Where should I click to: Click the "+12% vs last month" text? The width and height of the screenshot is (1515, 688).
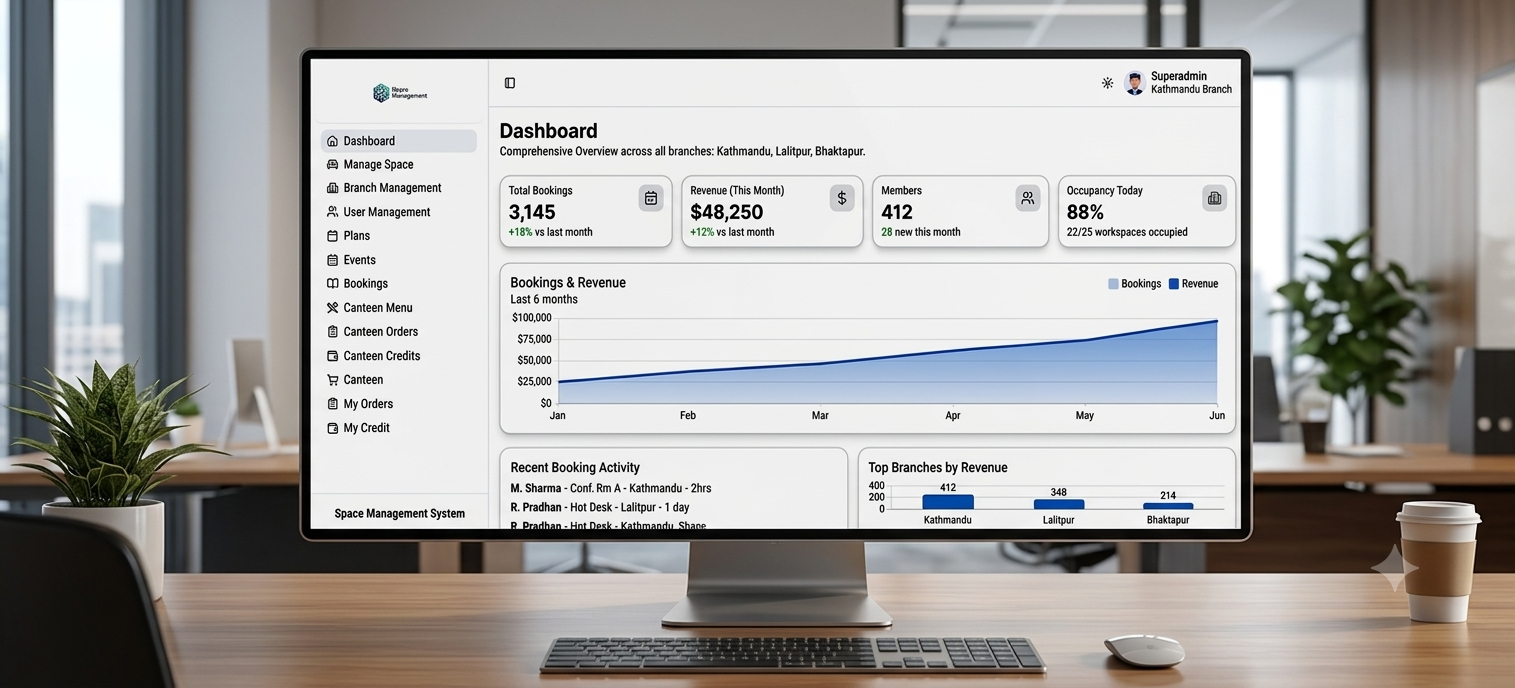coord(732,232)
